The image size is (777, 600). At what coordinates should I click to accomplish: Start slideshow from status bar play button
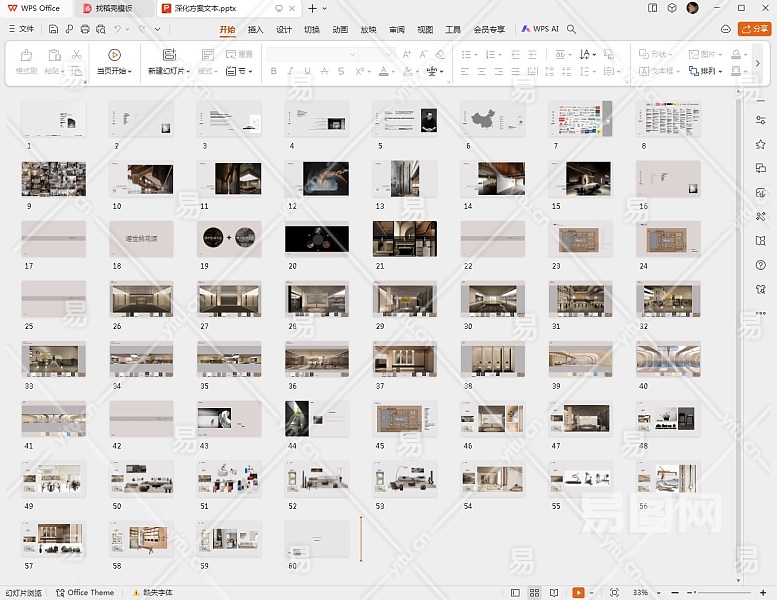(x=578, y=593)
